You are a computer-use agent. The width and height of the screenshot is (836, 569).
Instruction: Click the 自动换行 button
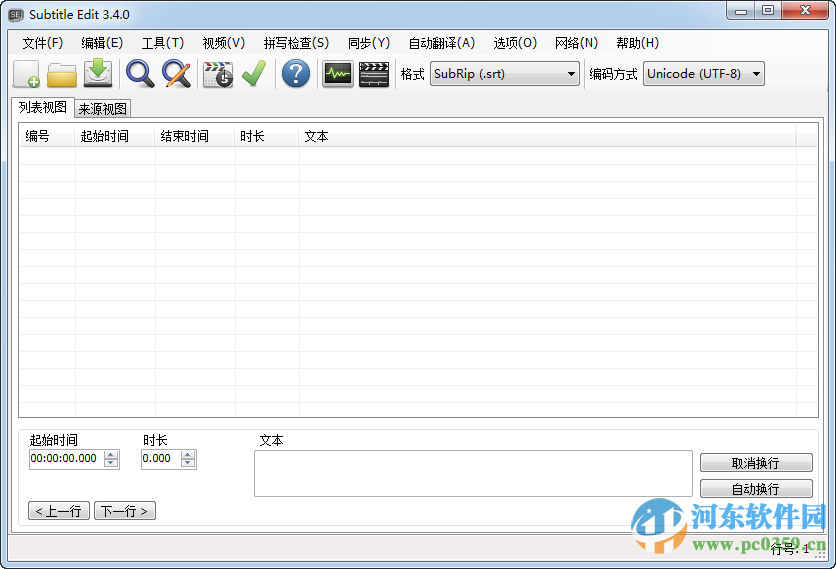pos(756,488)
